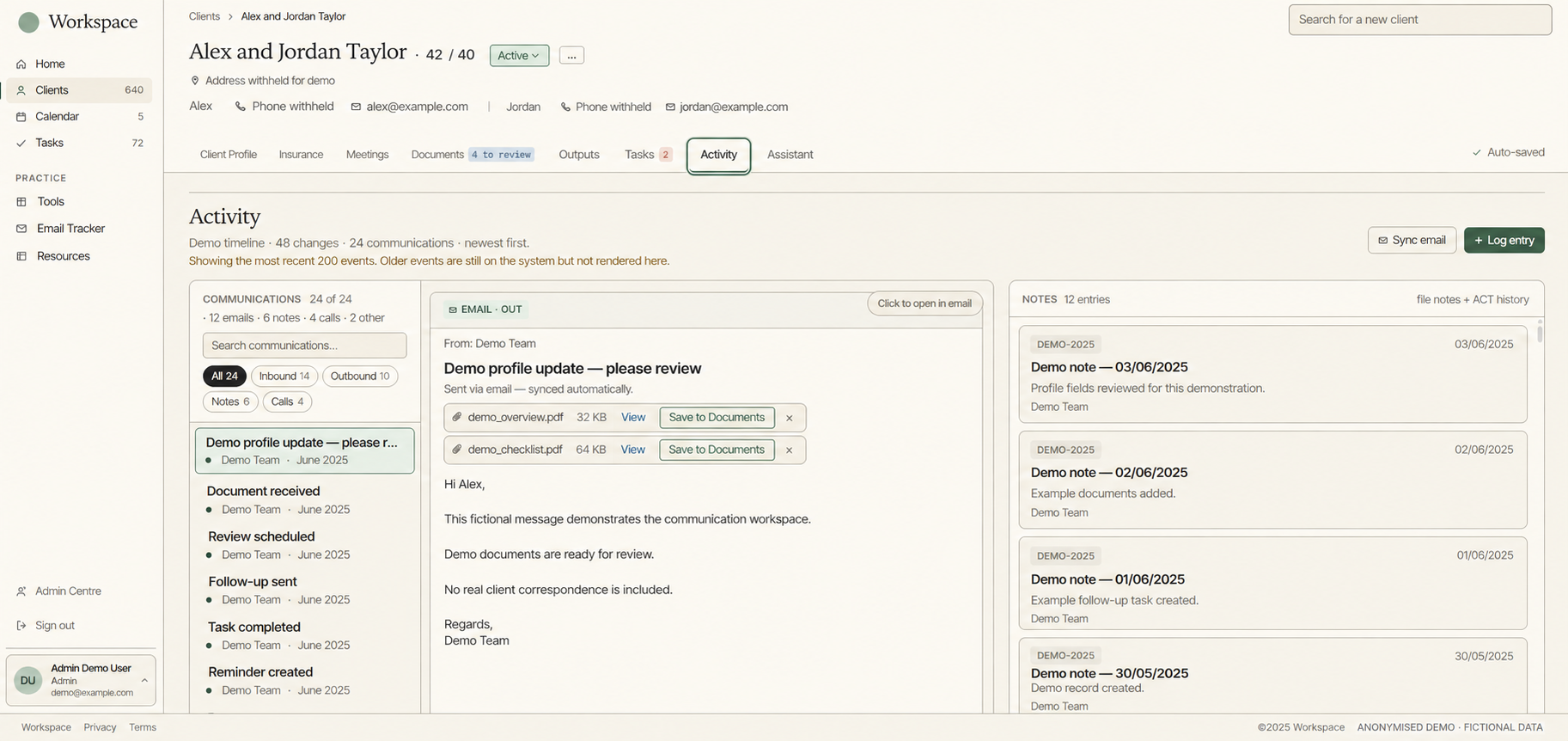This screenshot has width=1568, height=741.
Task: Click the Log entry button
Action: (x=1504, y=241)
